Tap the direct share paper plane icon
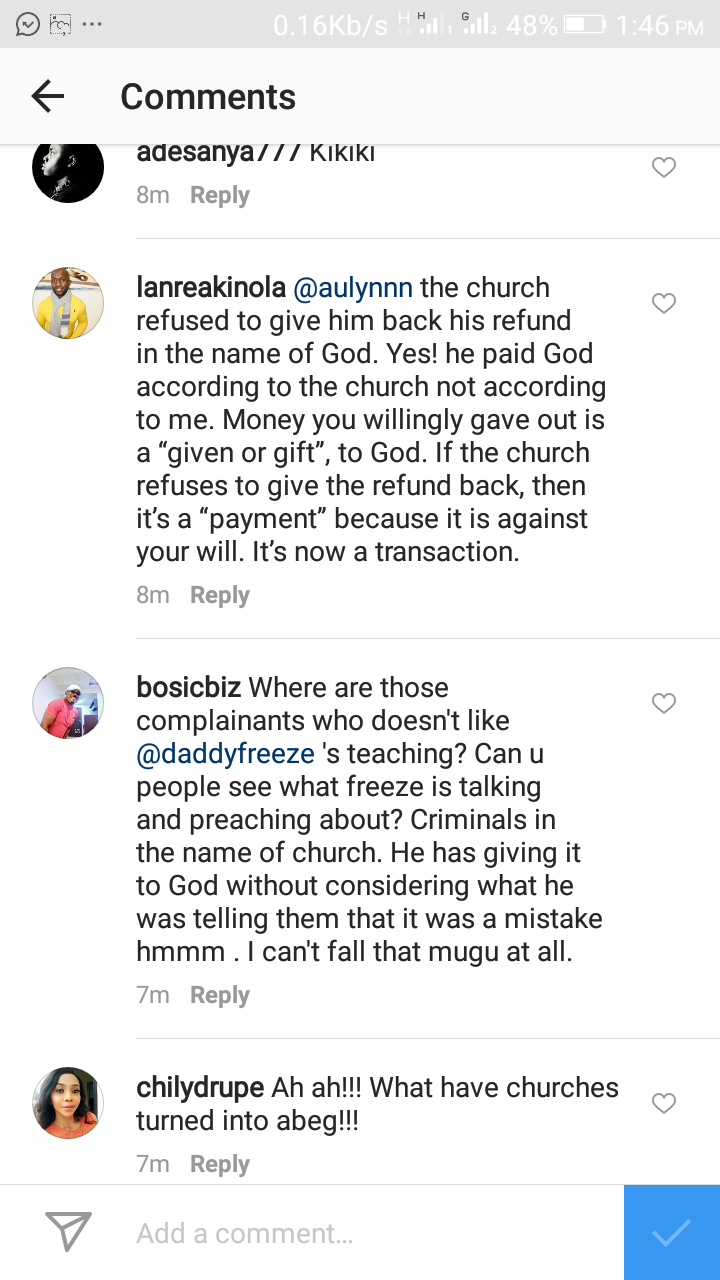The image size is (720, 1280). point(69,1232)
